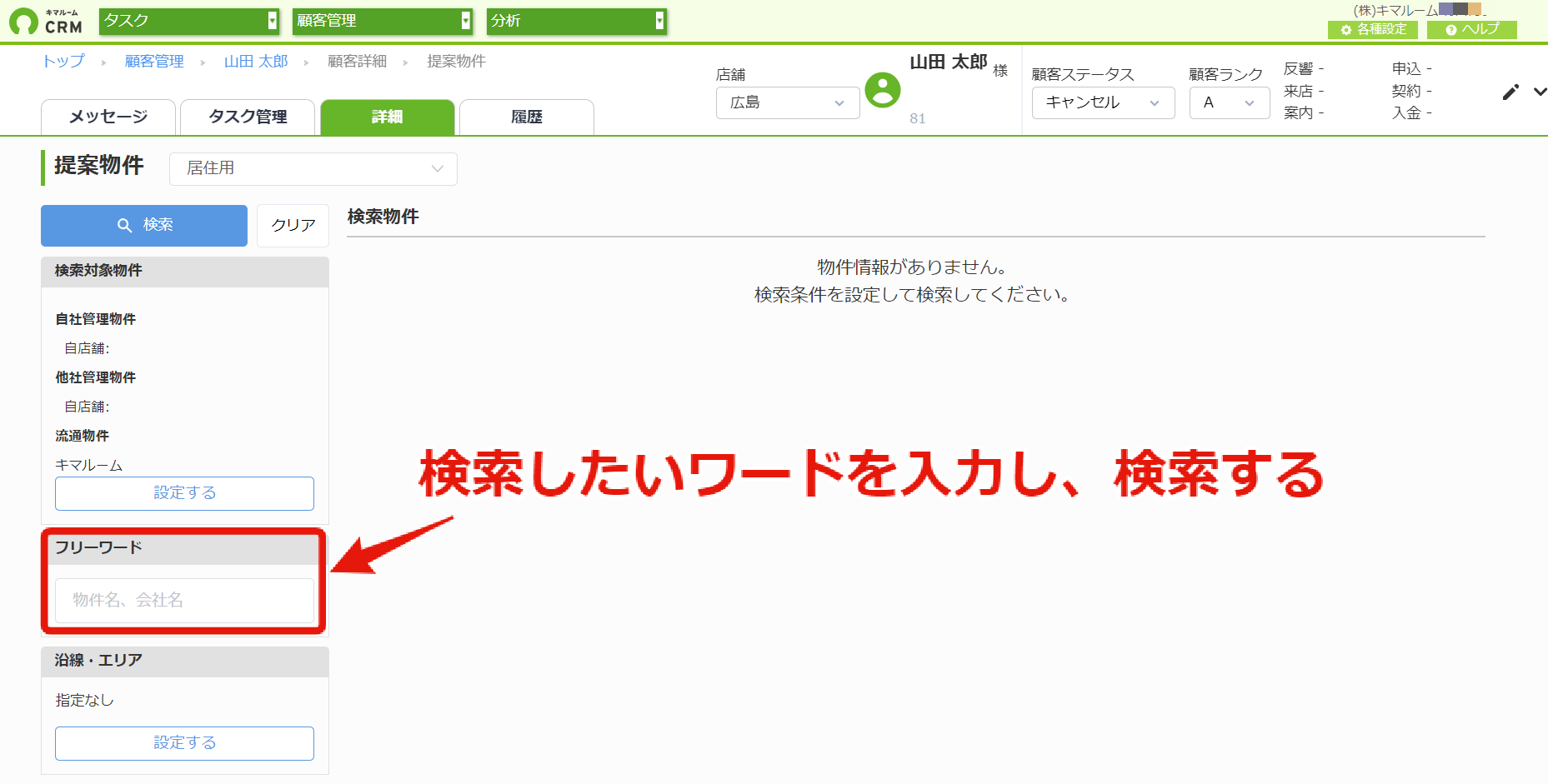Image resolution: width=1548 pixels, height=784 pixels.
Task: Click the キマルーム text under 流通物件
Action: click(88, 465)
